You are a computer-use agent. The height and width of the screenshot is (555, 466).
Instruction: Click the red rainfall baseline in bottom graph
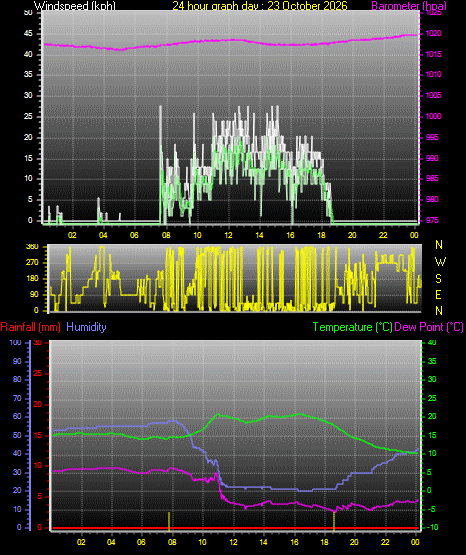pyautogui.click(x=235, y=528)
